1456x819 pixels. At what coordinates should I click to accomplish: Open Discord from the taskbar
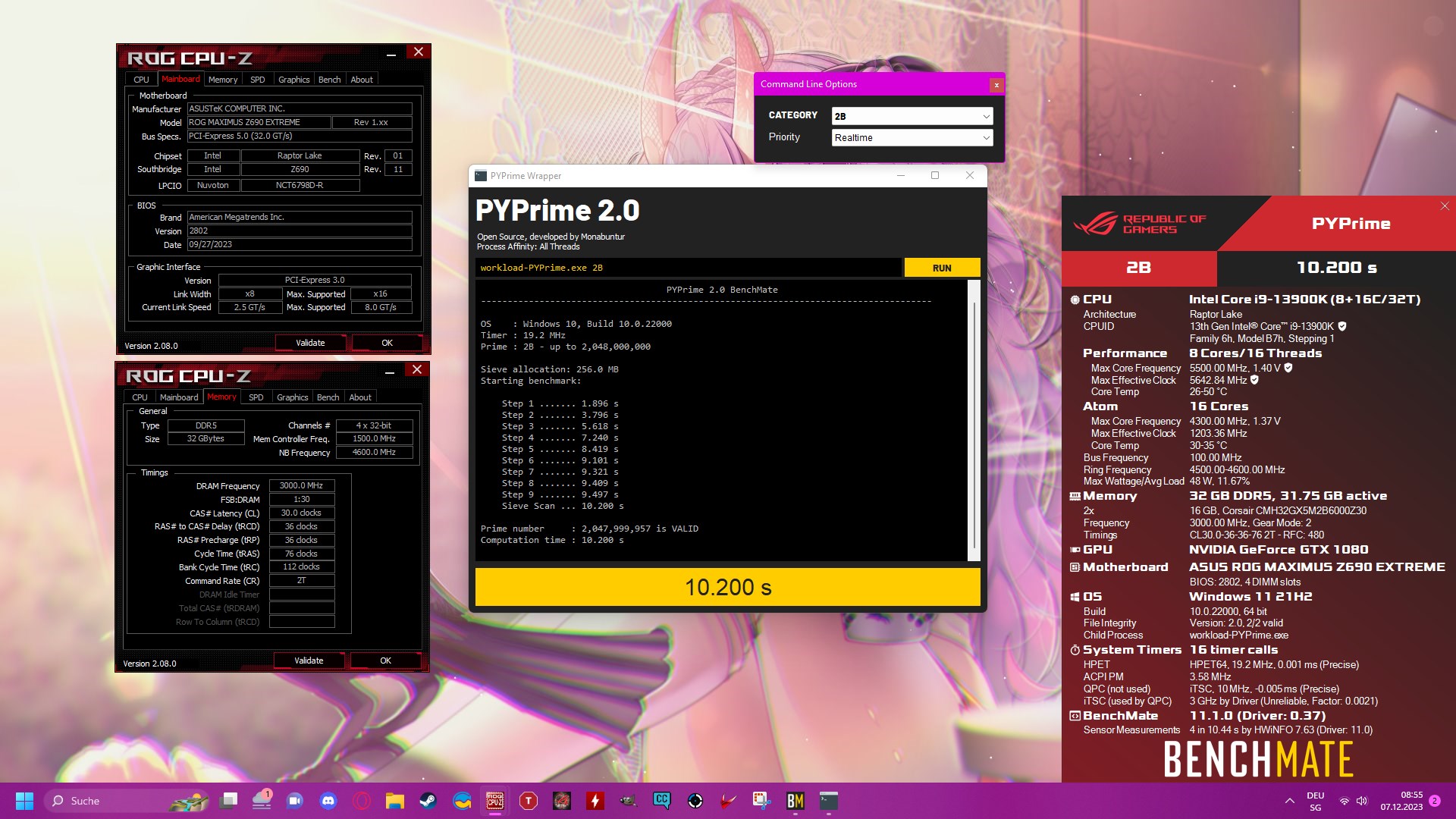click(x=328, y=801)
